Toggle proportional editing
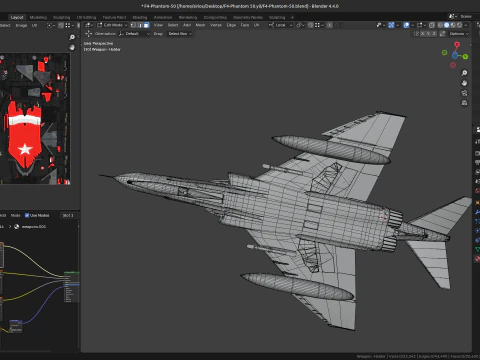 (x=329, y=25)
